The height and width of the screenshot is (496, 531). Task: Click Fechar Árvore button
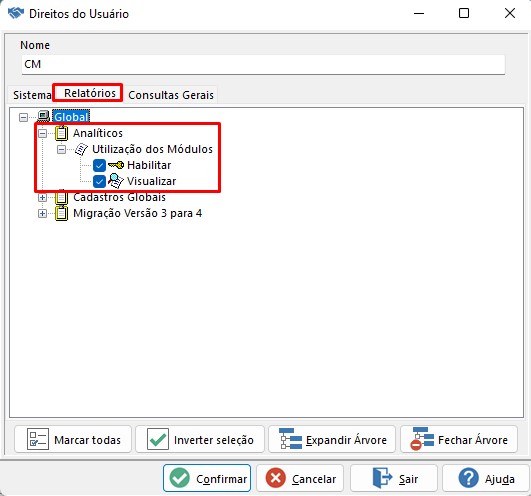(x=459, y=439)
